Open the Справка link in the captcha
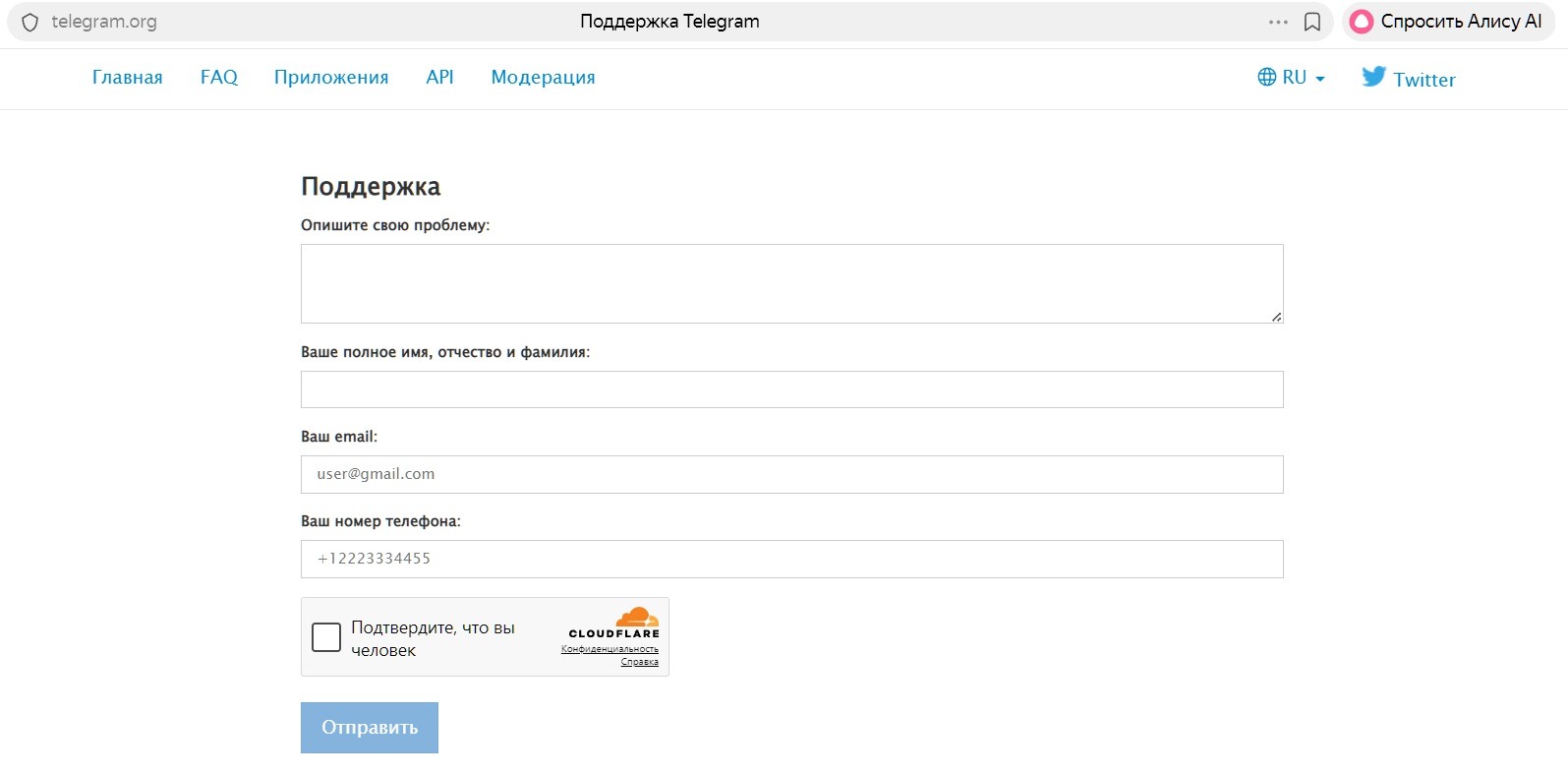Viewport: 1568px width, 774px height. click(x=639, y=662)
